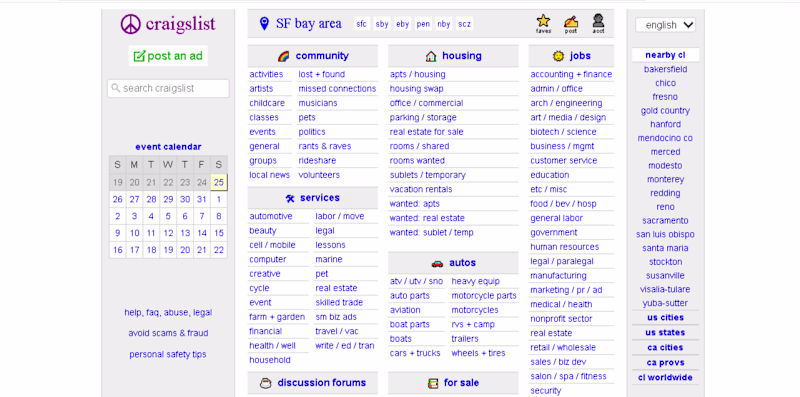Switch to the scz subarea tab
The width and height of the screenshot is (800, 397).
(464, 24)
